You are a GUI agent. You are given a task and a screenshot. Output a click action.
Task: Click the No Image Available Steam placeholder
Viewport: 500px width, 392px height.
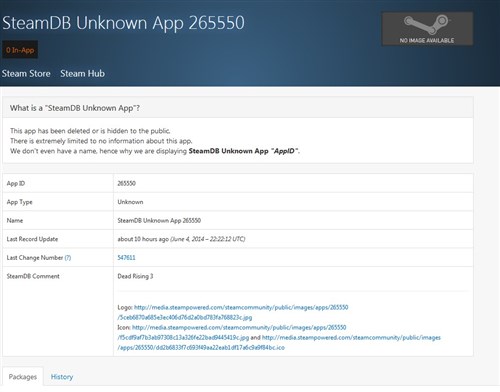427,29
